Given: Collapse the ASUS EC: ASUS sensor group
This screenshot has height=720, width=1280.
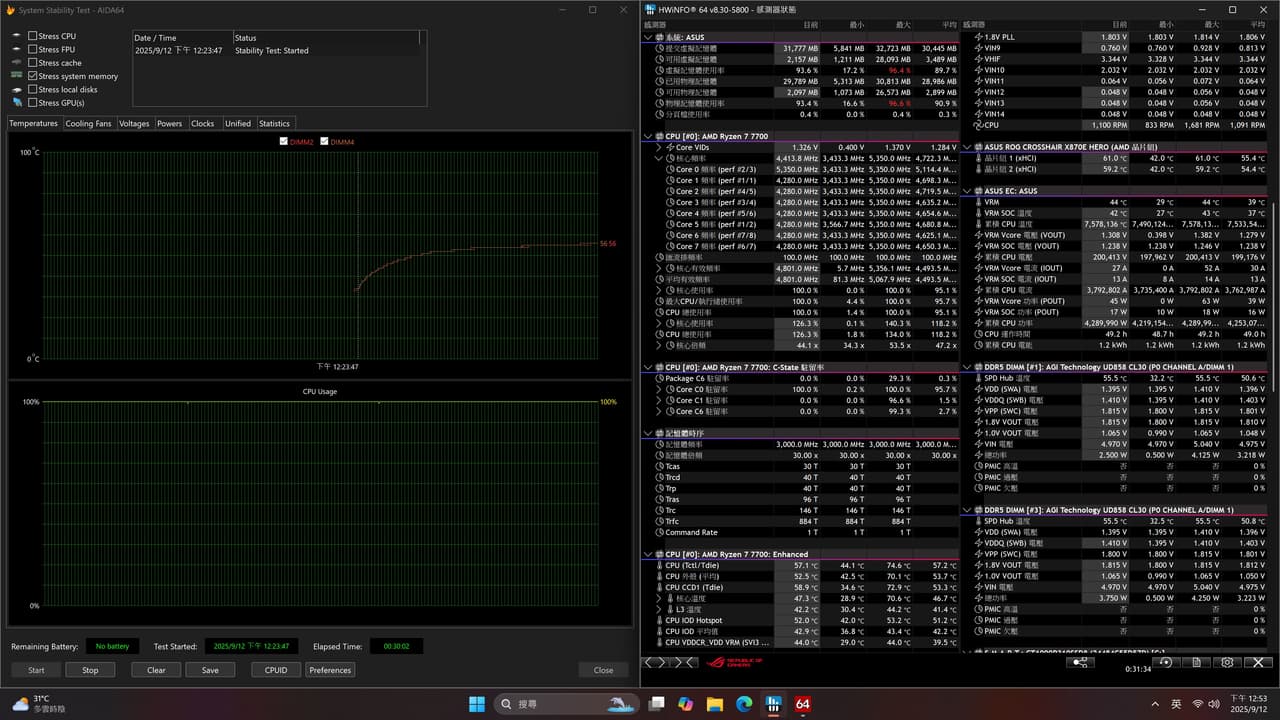Looking at the screenshot, I should tap(967, 191).
